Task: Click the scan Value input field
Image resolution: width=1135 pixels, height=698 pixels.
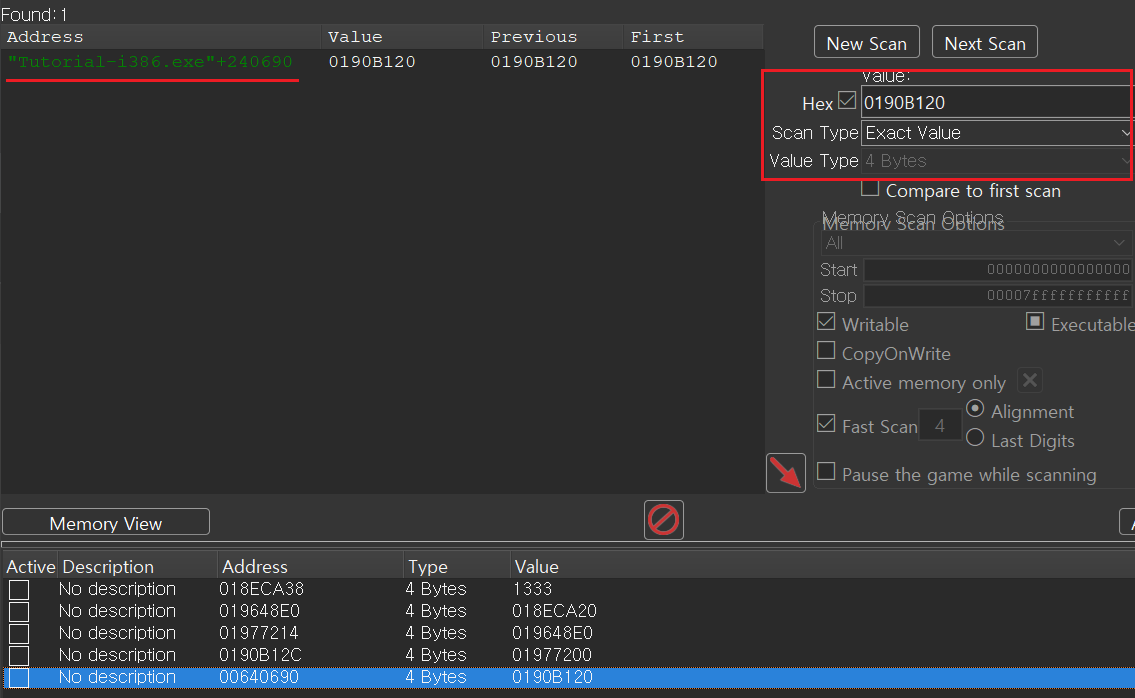Action: (x=994, y=102)
